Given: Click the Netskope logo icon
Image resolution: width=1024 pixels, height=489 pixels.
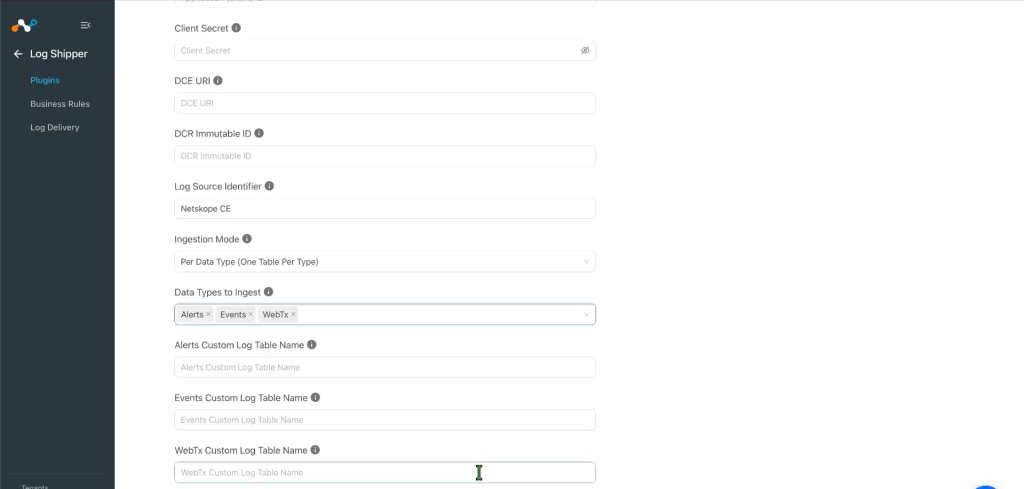Looking at the screenshot, I should 24,25.
